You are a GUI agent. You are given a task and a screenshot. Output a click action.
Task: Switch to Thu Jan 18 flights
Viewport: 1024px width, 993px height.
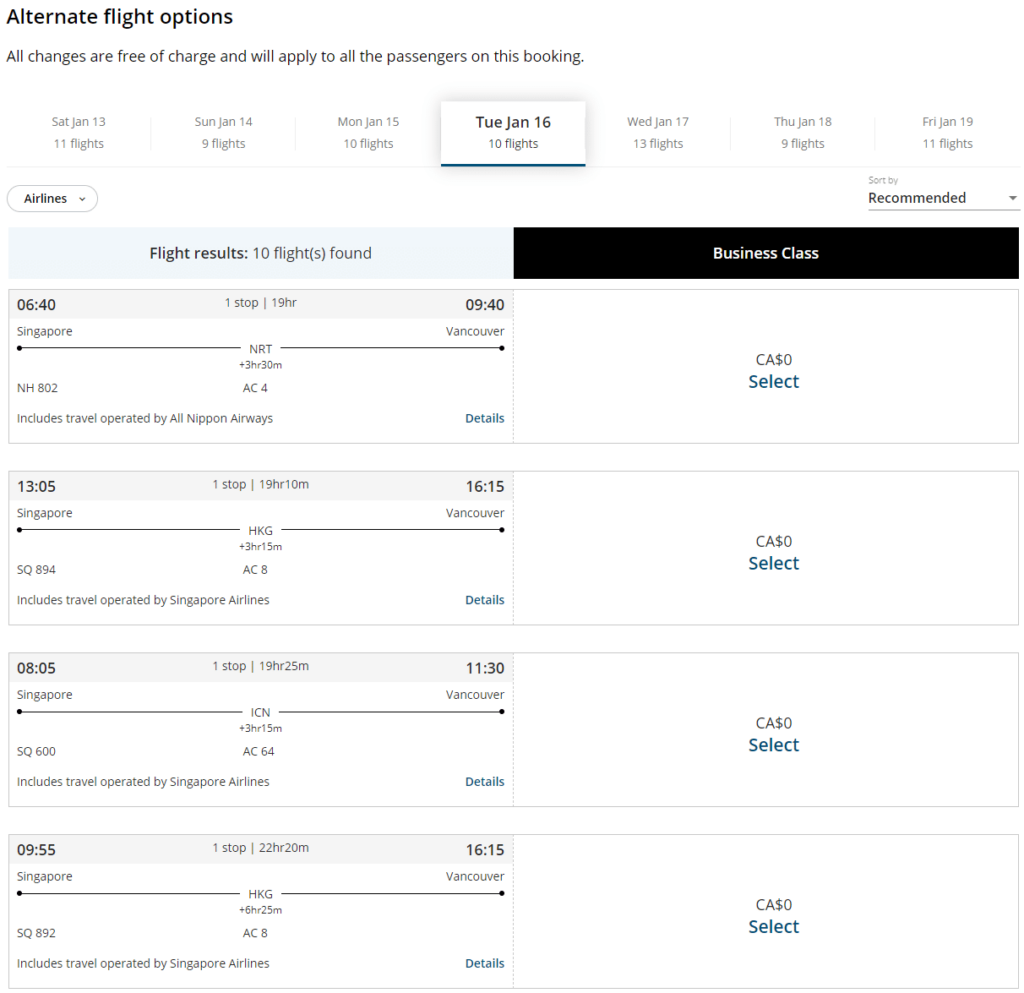[802, 131]
